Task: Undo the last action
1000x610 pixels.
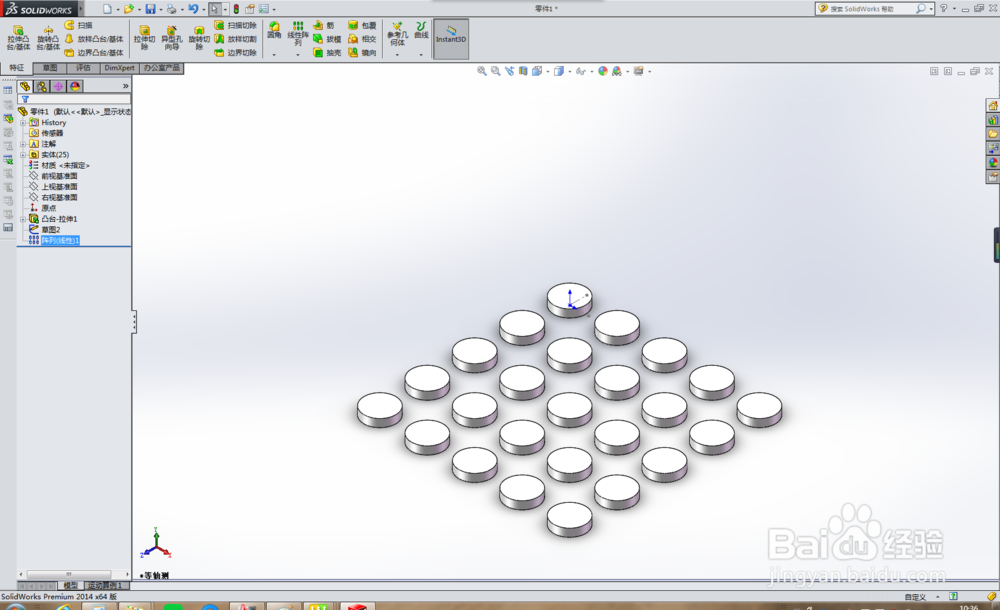Action: (193, 9)
